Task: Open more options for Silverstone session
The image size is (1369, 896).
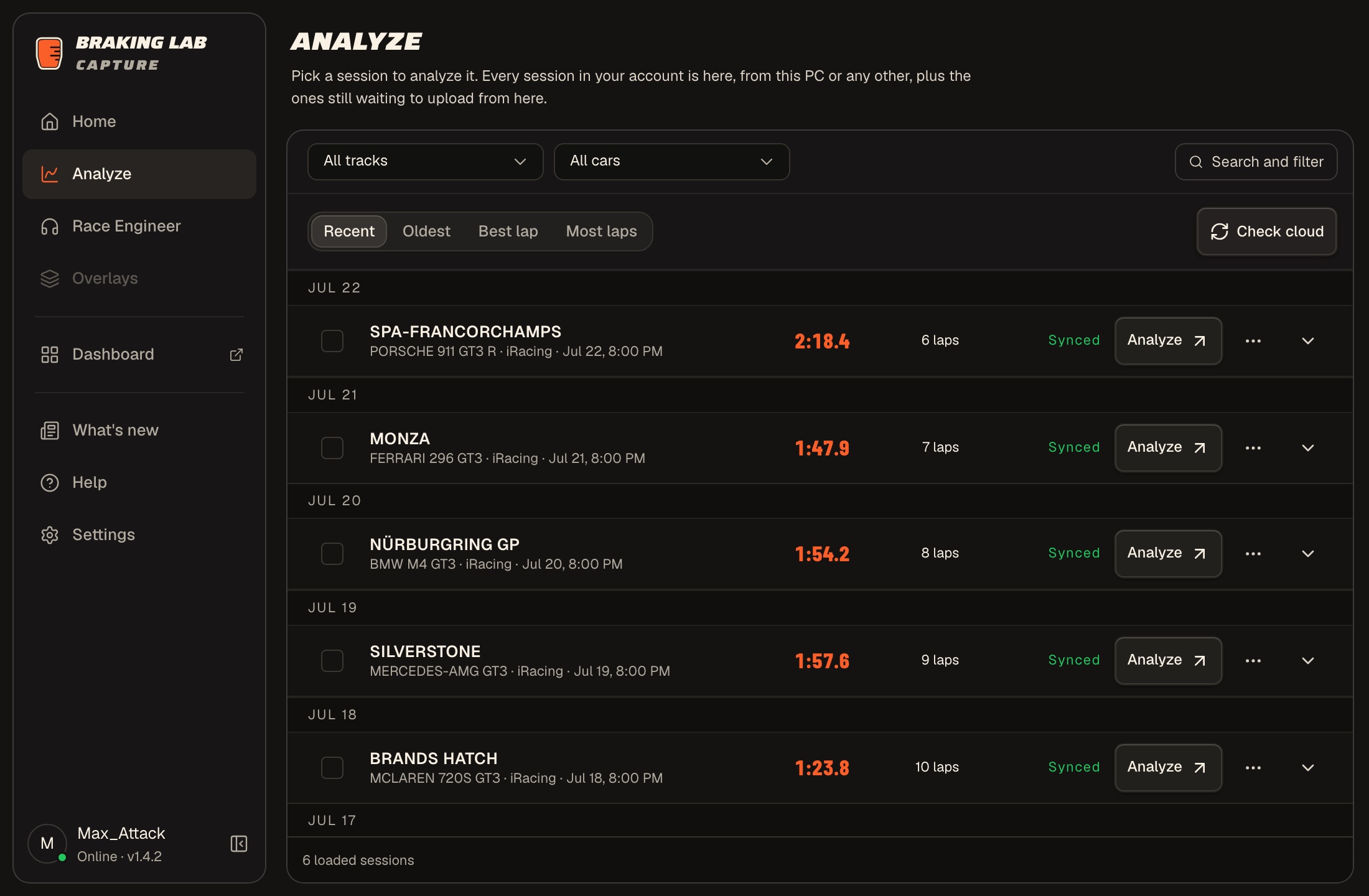Action: (x=1253, y=661)
